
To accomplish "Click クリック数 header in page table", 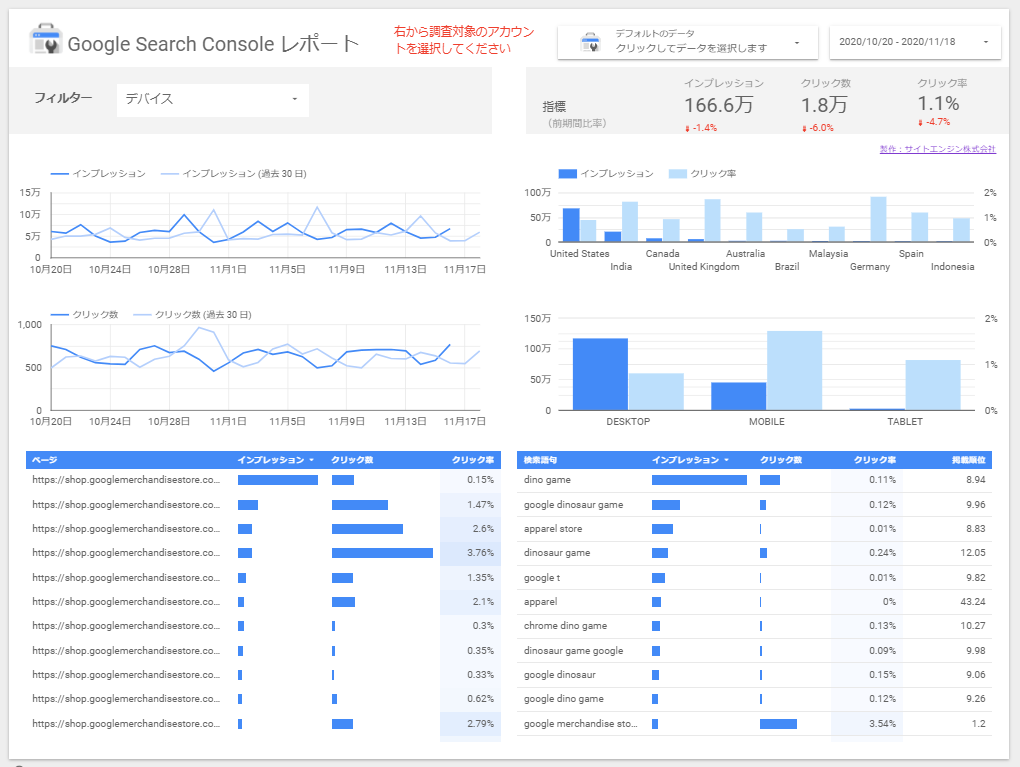I will [352, 460].
